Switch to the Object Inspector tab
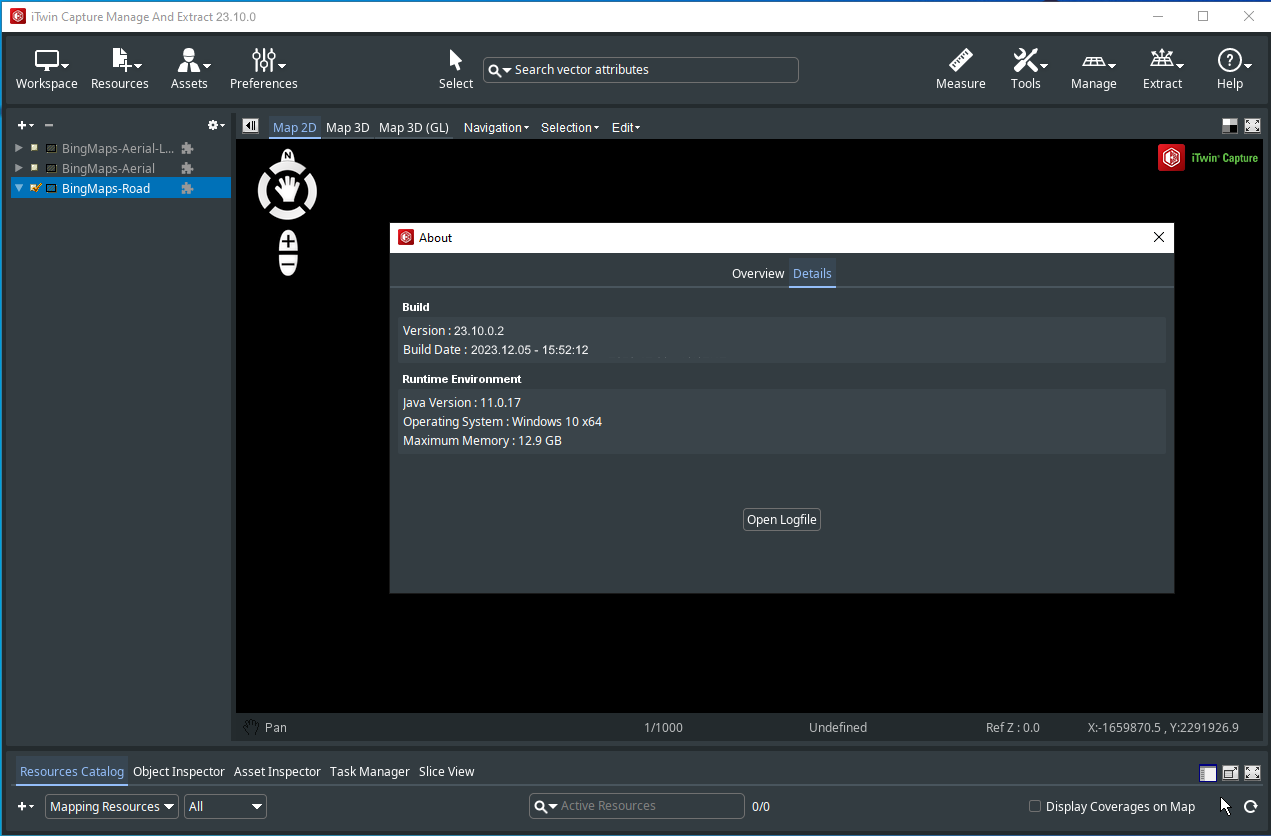The image size is (1271, 836). point(179,771)
